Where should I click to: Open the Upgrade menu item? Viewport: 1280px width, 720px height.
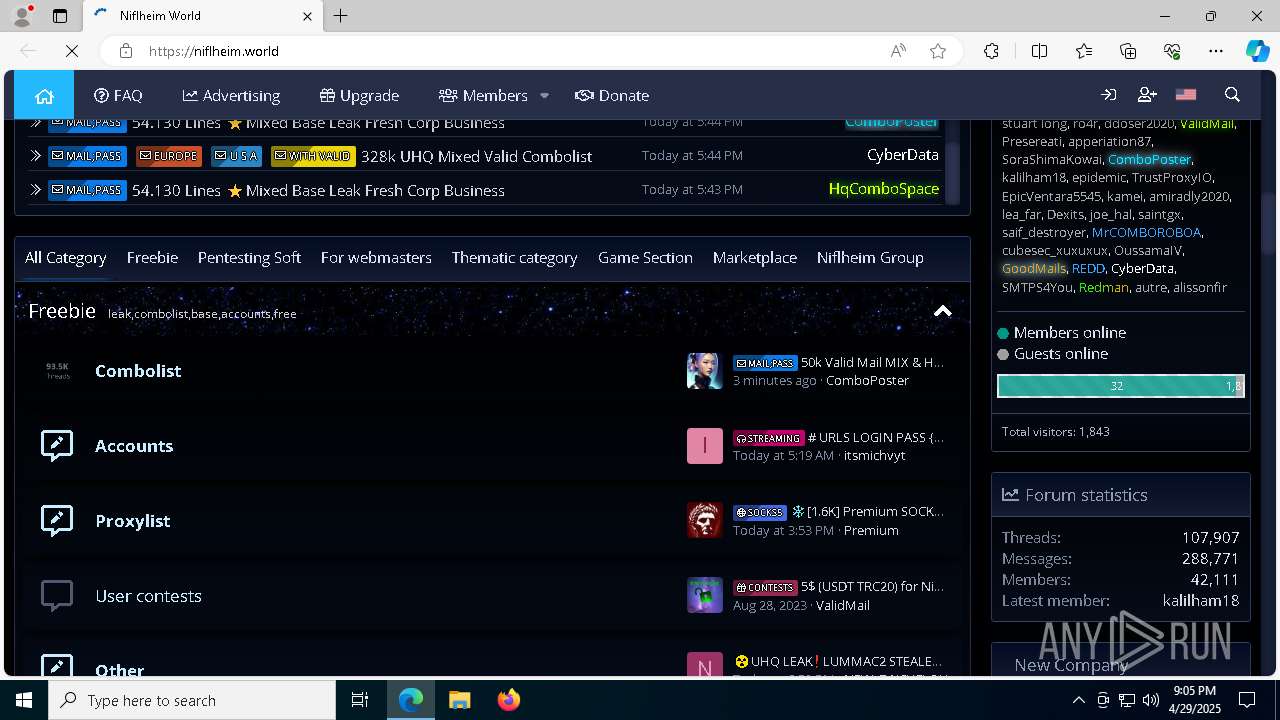pos(359,96)
